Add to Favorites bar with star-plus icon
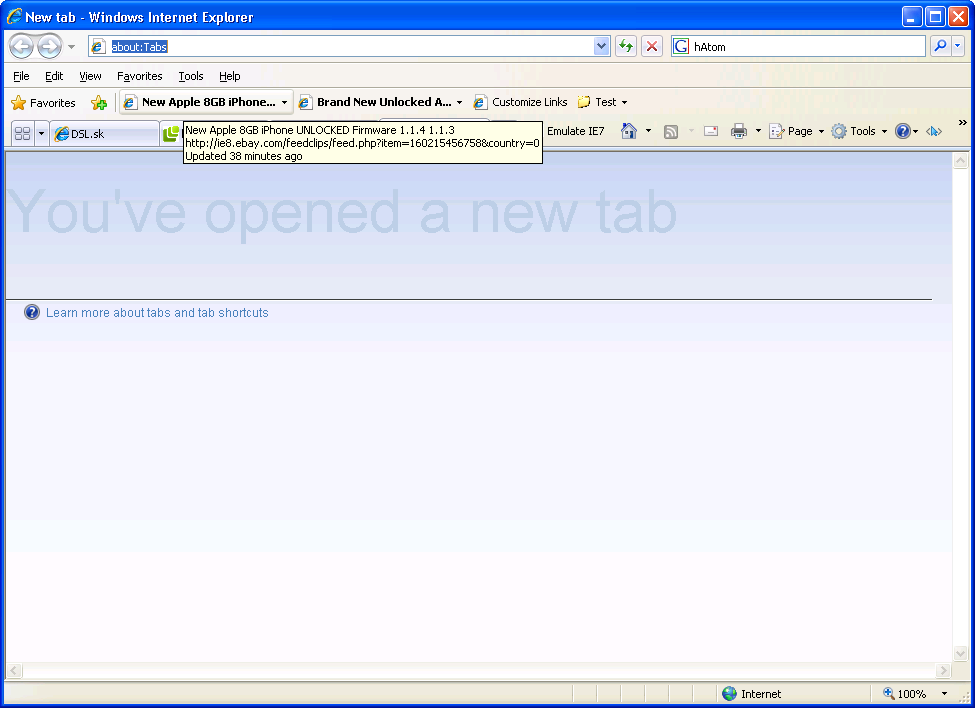Viewport: 975px width, 708px height. (99, 103)
